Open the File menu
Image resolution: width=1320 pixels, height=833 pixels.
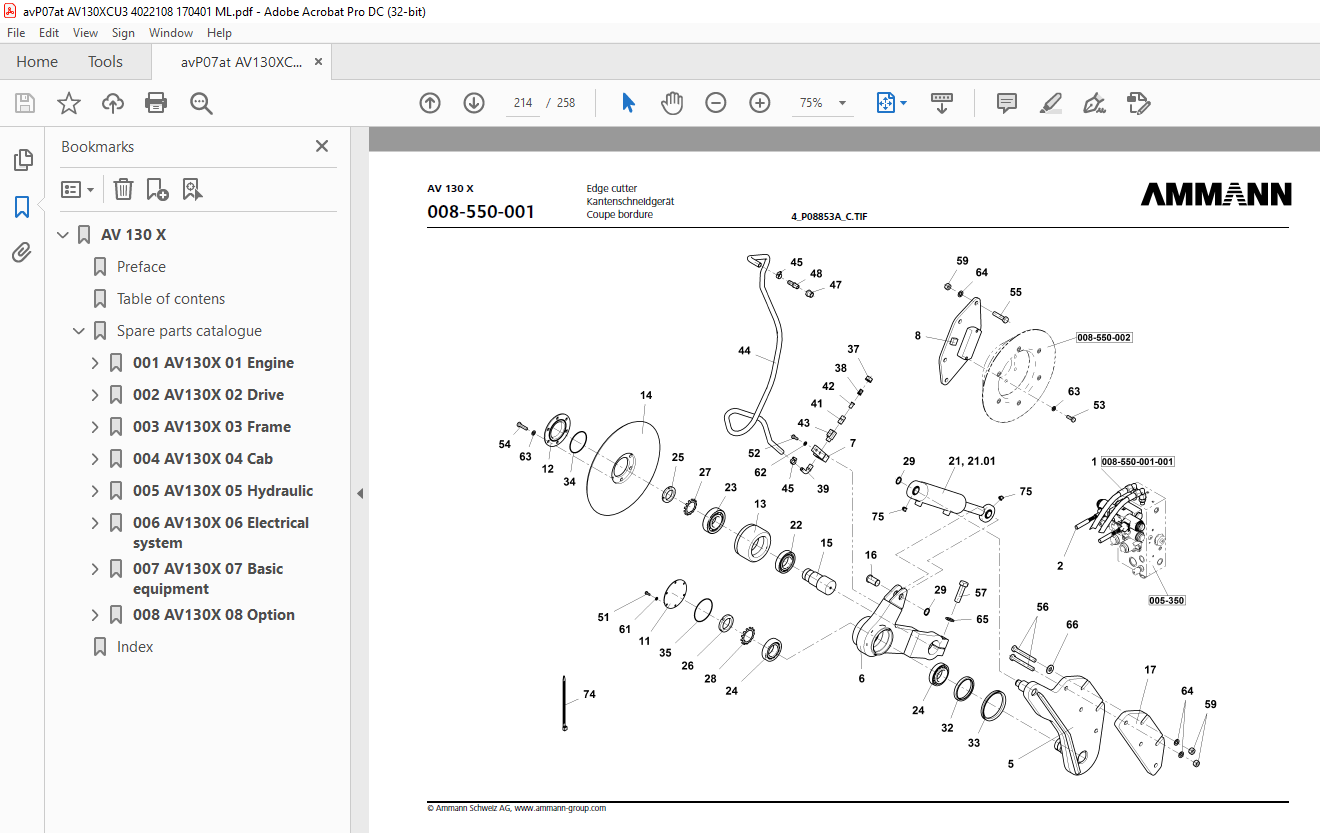point(16,33)
